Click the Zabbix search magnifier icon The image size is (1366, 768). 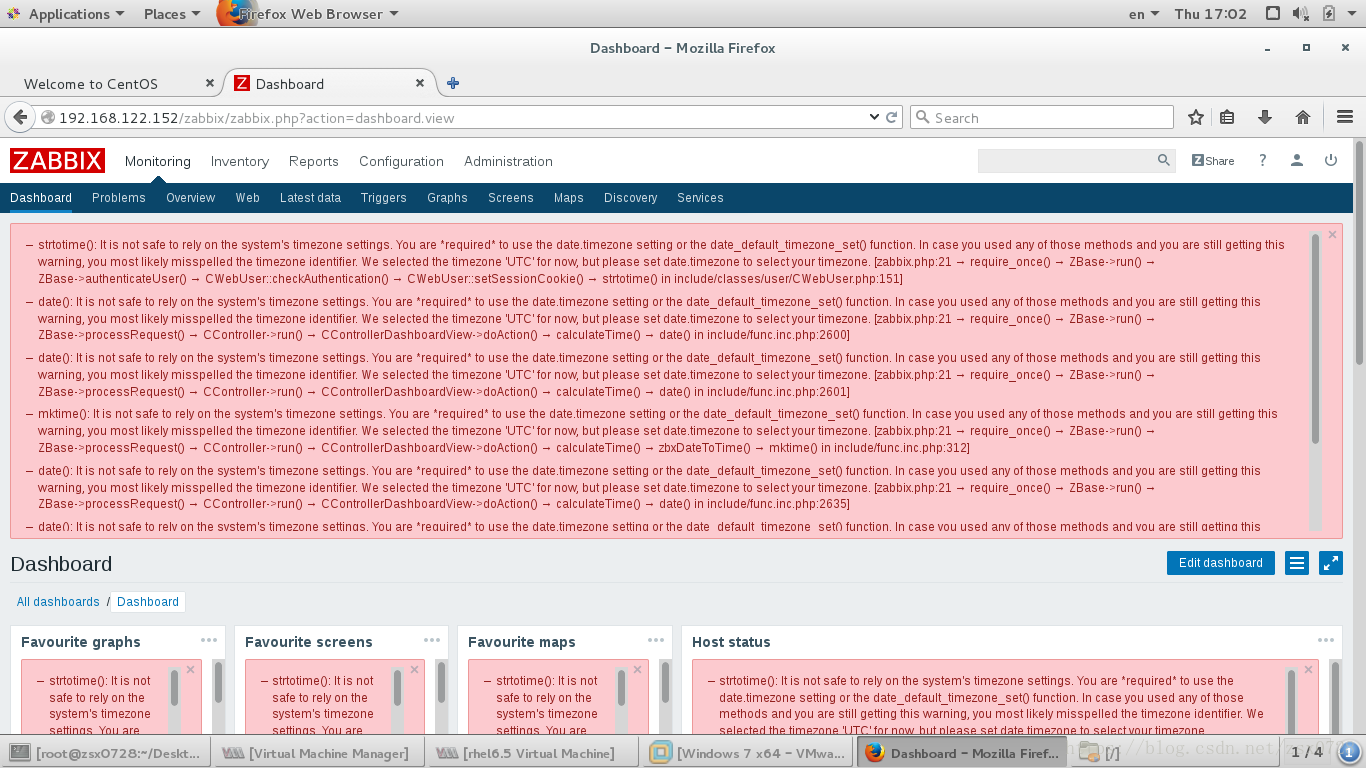tap(1164, 160)
